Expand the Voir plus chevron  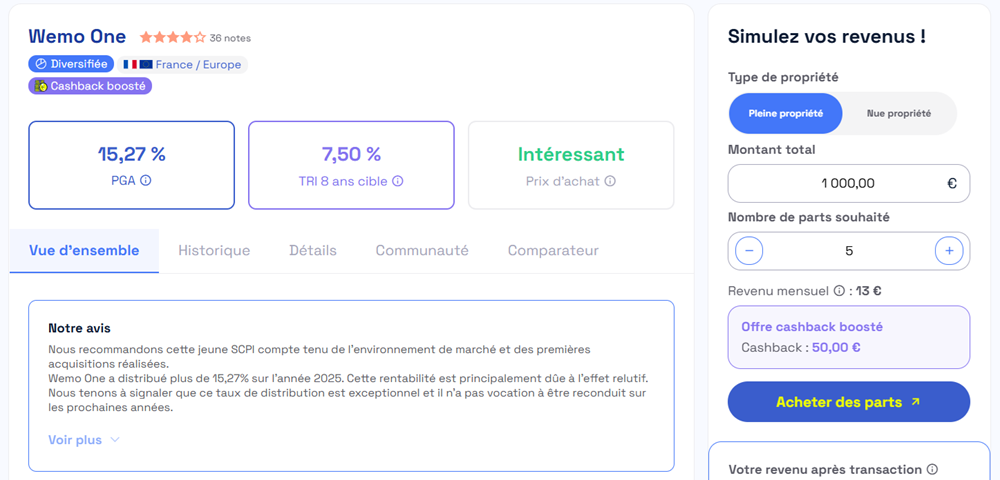tap(115, 440)
